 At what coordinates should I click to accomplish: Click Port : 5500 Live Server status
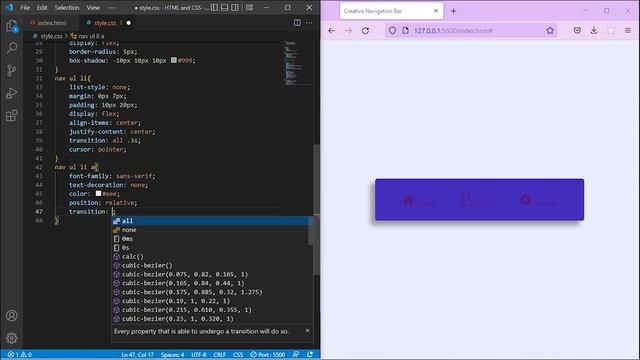point(268,355)
